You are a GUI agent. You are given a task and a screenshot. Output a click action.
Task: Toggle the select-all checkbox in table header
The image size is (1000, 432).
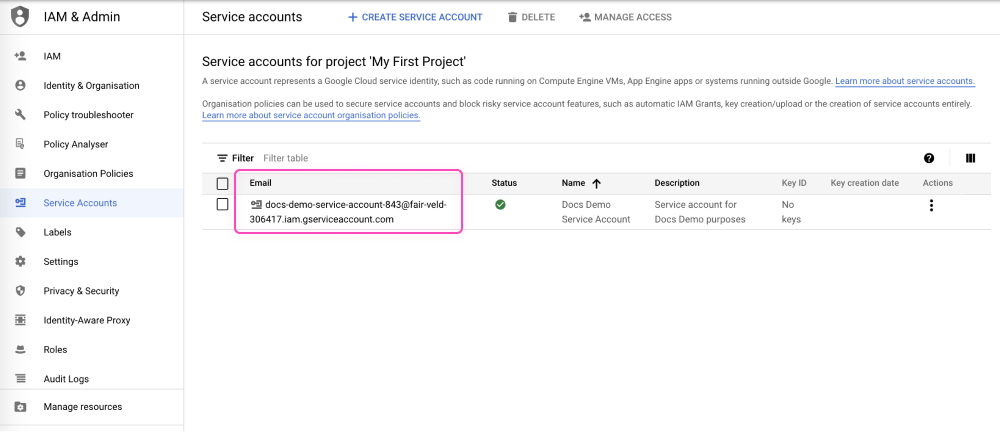click(x=222, y=184)
